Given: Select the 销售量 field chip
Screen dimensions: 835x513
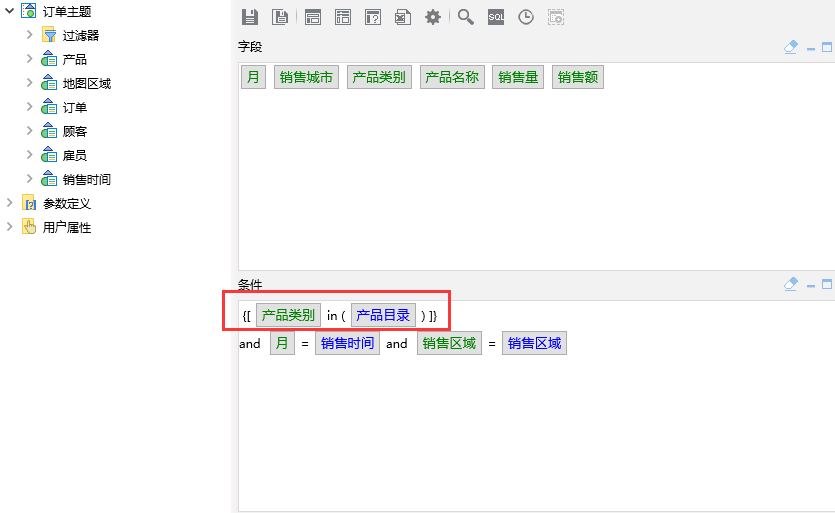Looking at the screenshot, I should (x=518, y=77).
